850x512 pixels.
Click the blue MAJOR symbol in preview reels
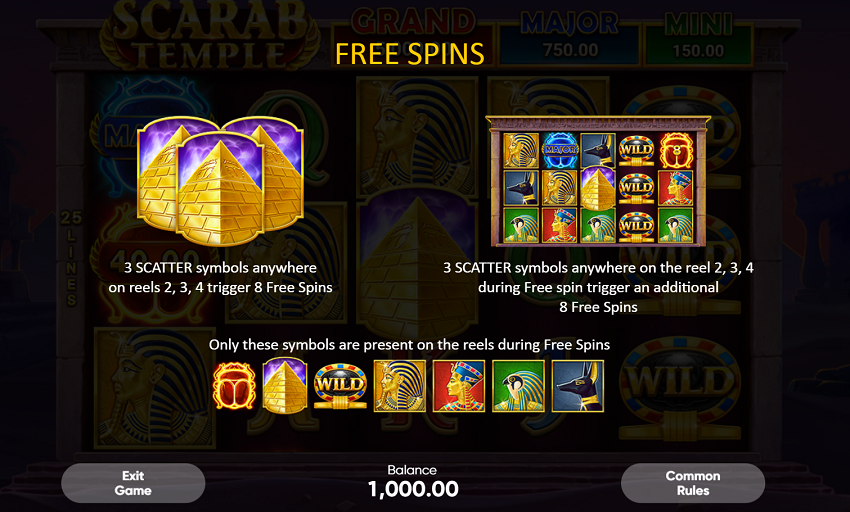coord(561,149)
